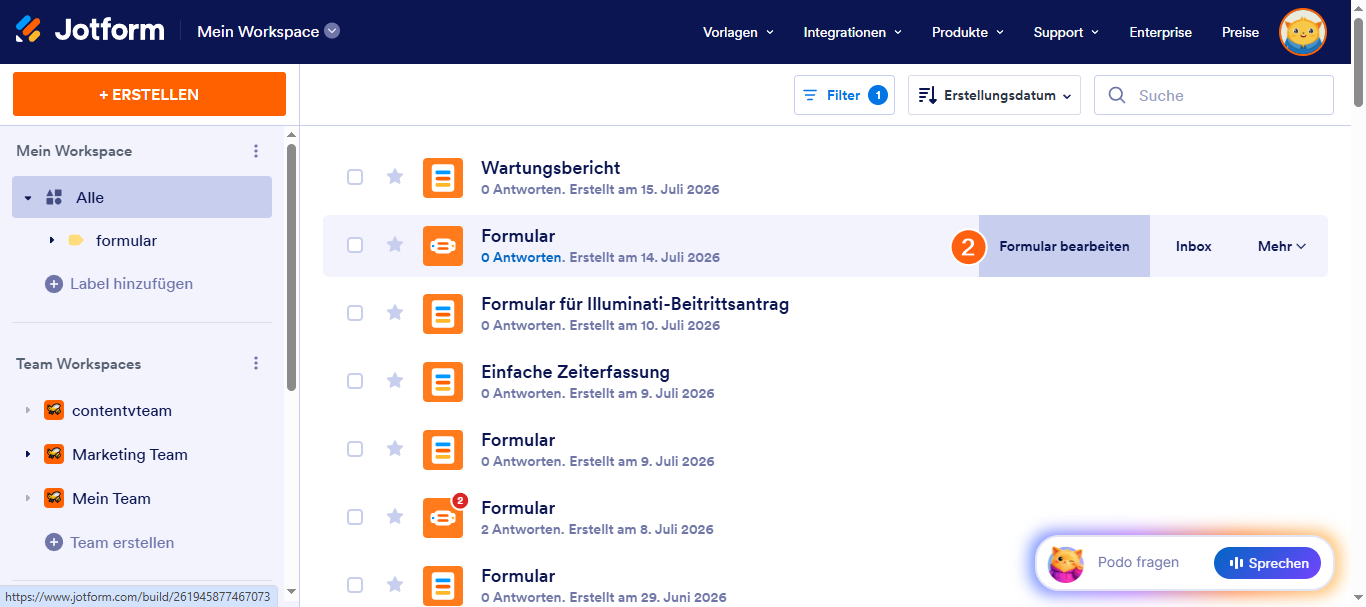Click Team erstellen link
1366x607 pixels.
click(122, 542)
